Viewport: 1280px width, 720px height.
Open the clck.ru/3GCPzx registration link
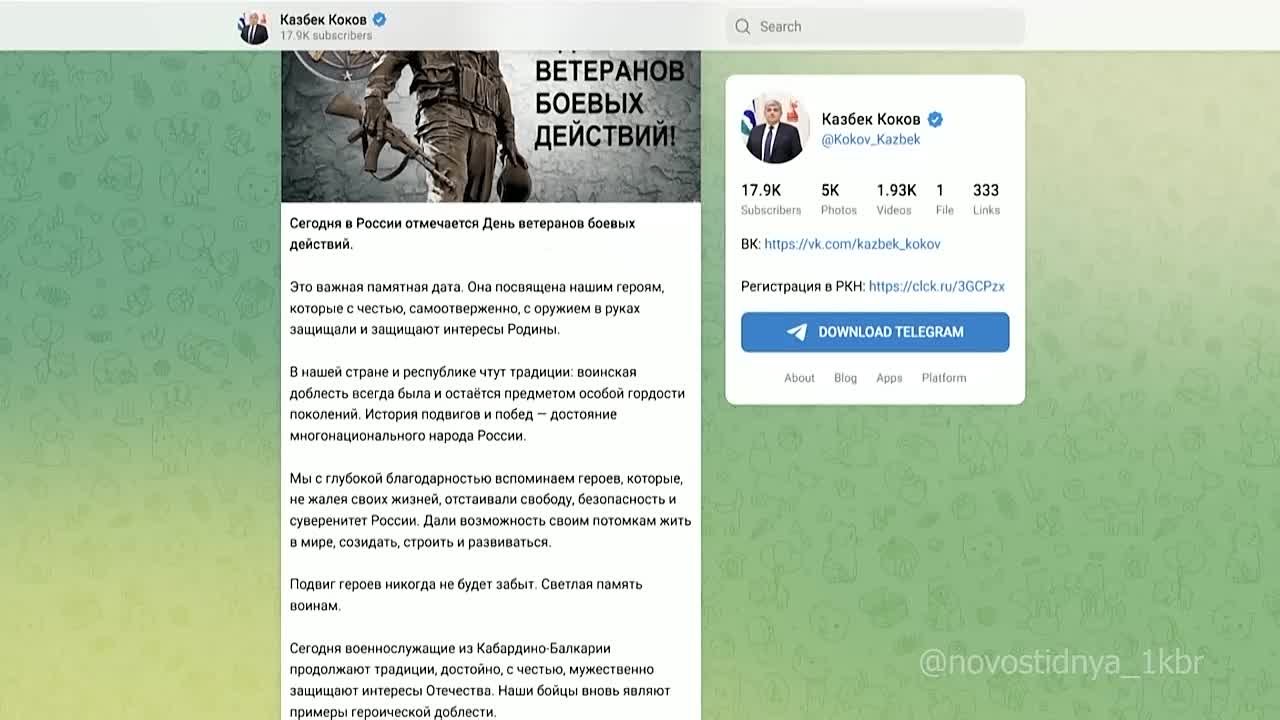pyautogui.click(x=937, y=286)
